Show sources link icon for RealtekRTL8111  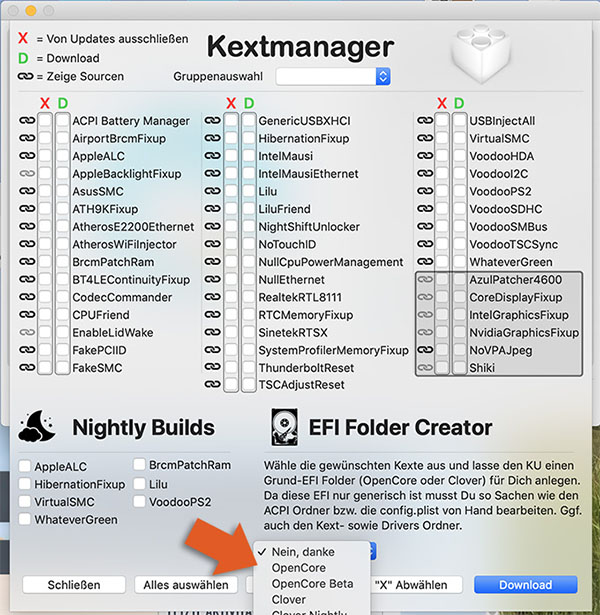(213, 297)
